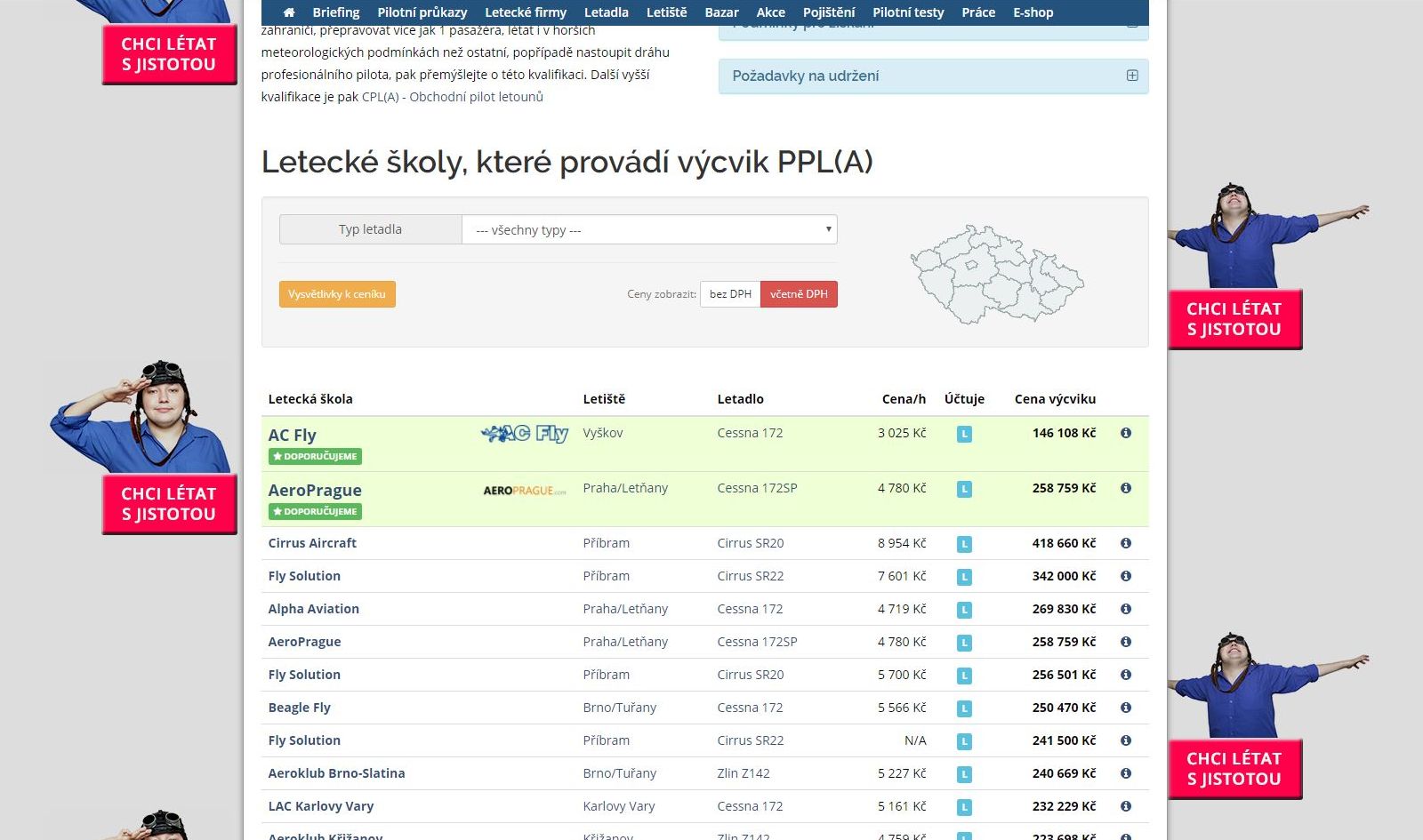Select prices včetně DPH
1423x840 pixels.
click(799, 294)
